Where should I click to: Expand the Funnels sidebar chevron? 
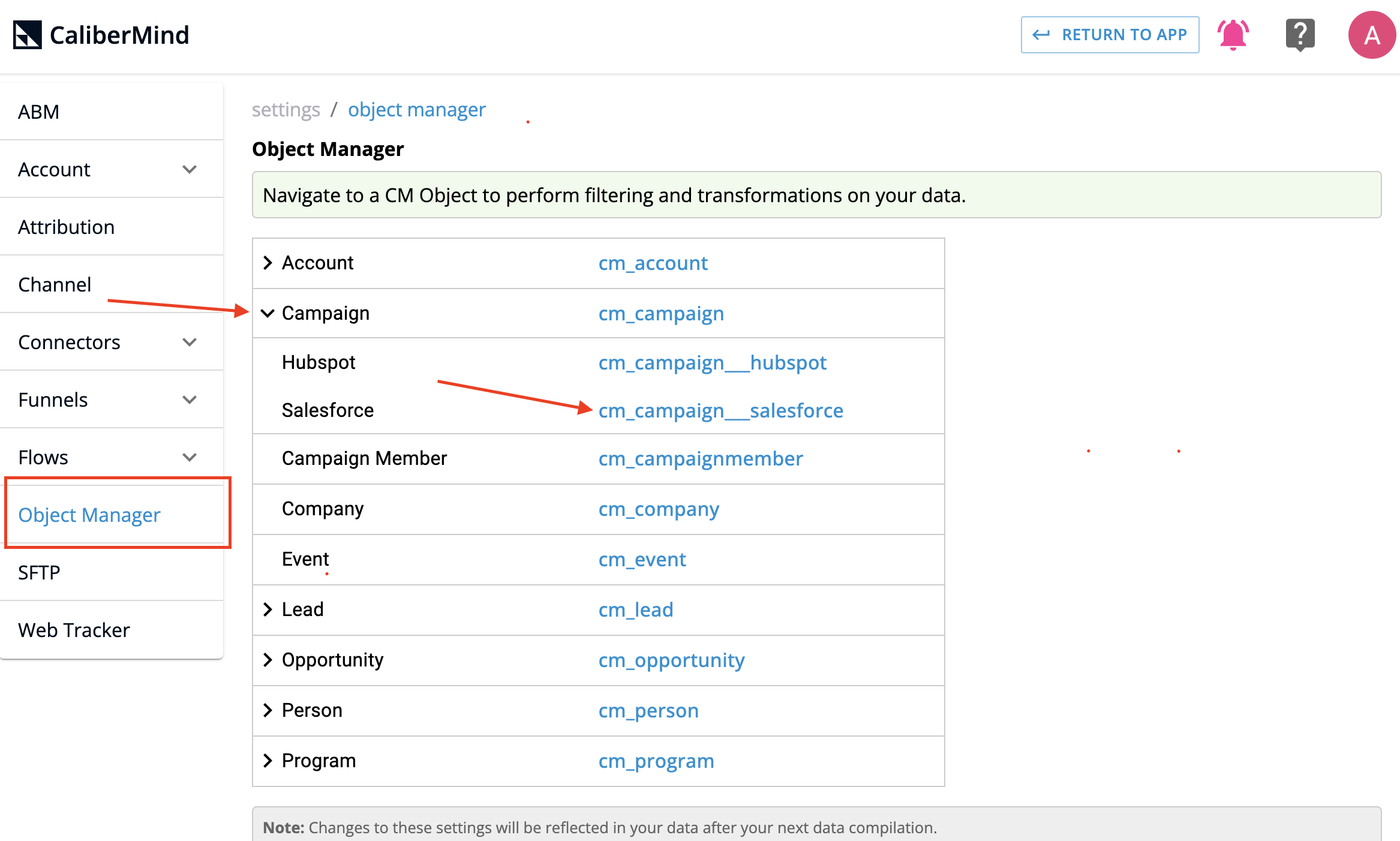point(190,400)
